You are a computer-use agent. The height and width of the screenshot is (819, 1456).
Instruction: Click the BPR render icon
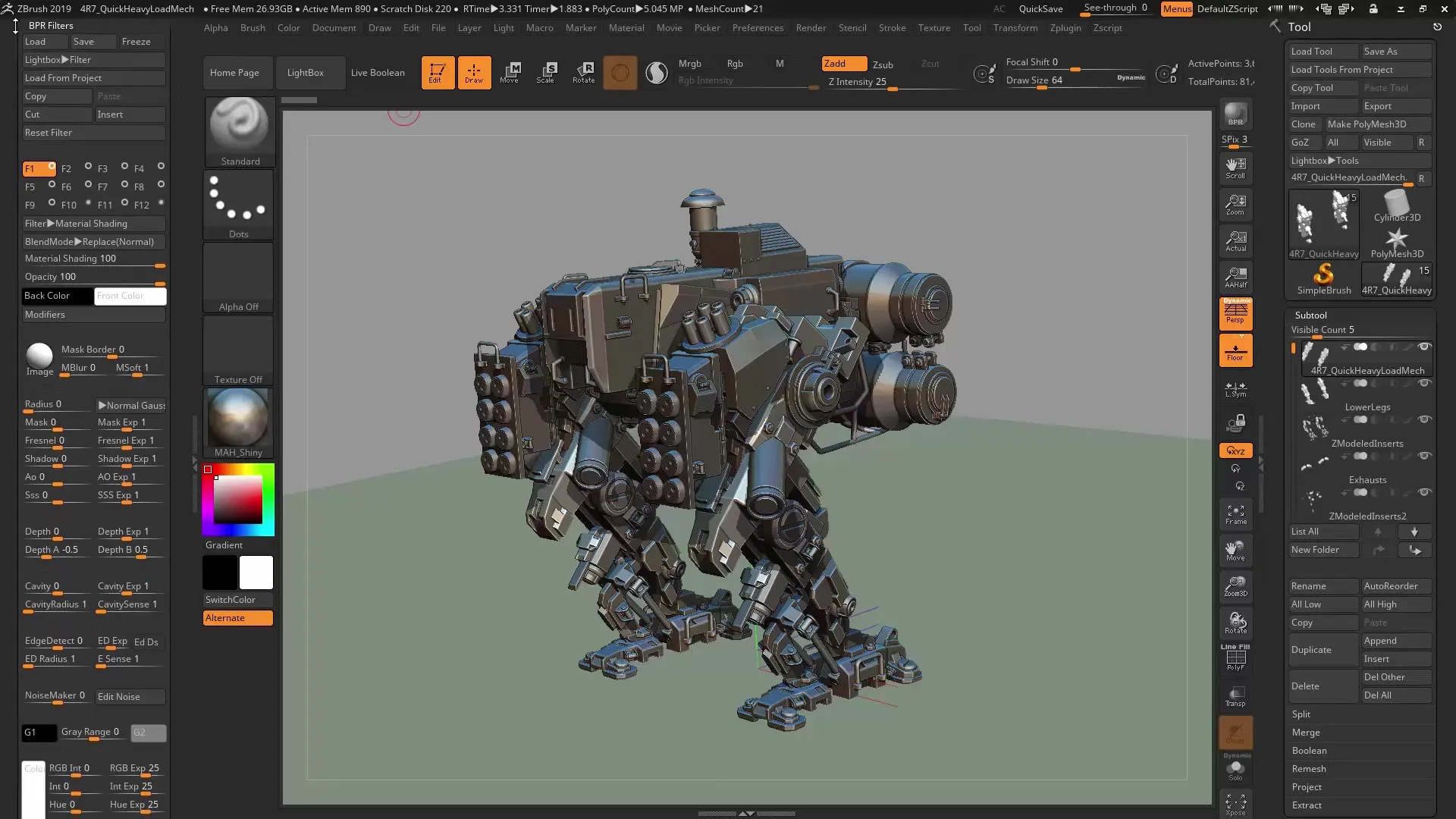coord(1235,114)
